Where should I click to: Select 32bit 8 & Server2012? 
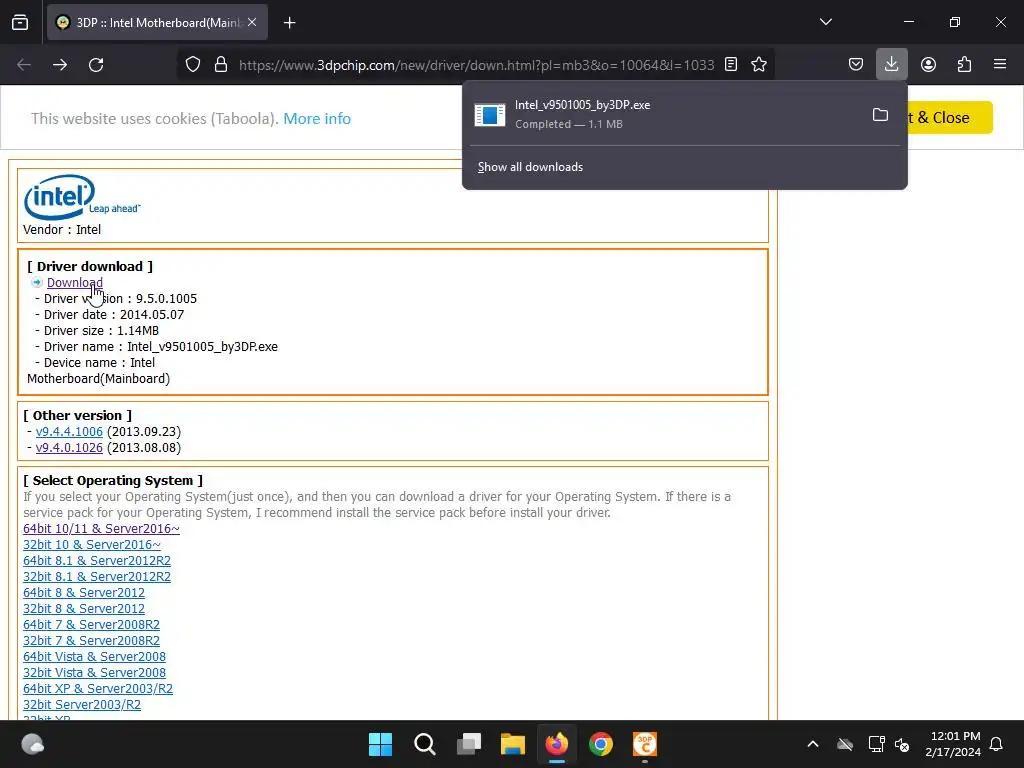[84, 609]
